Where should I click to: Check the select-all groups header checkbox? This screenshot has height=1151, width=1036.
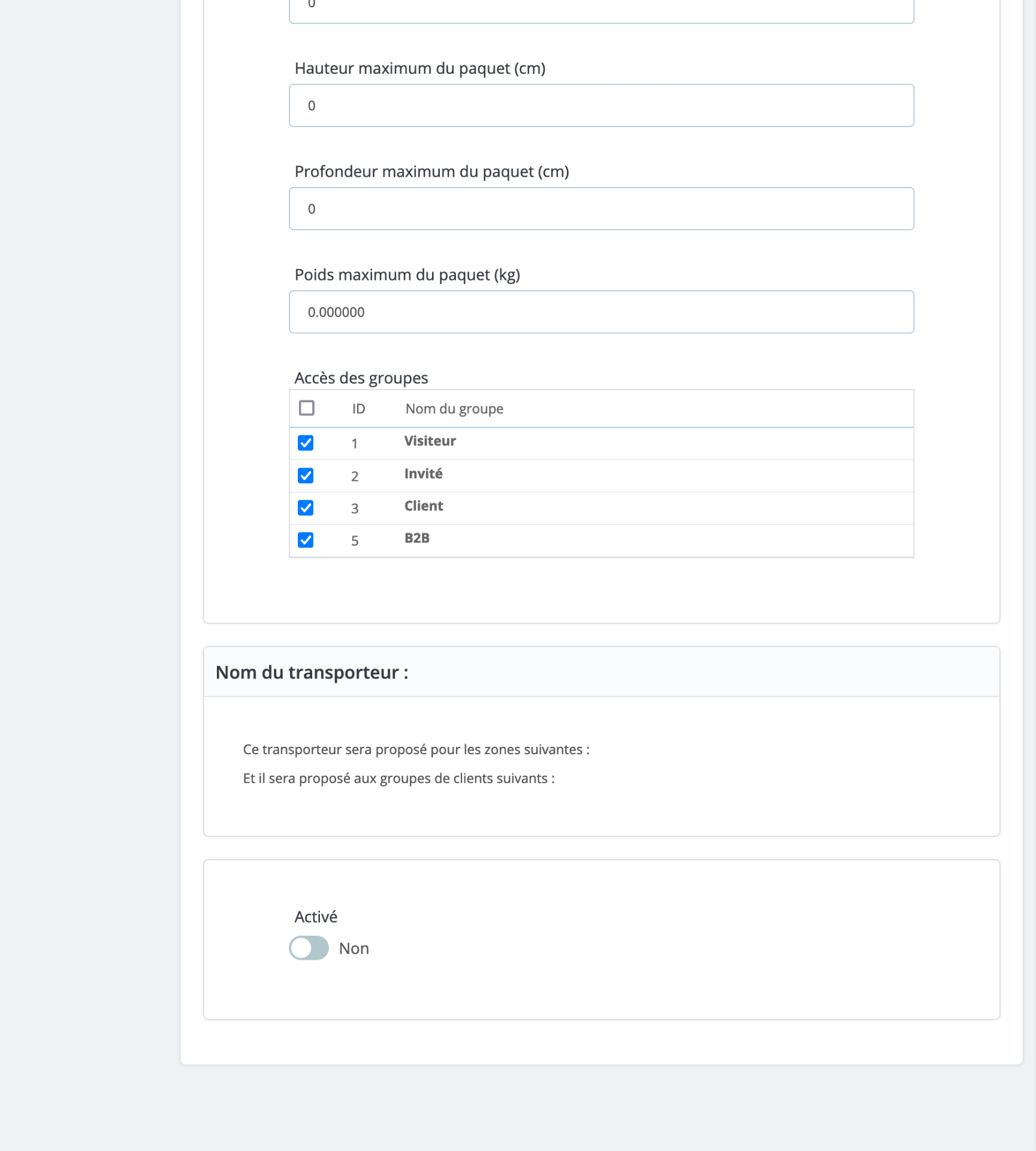point(307,408)
